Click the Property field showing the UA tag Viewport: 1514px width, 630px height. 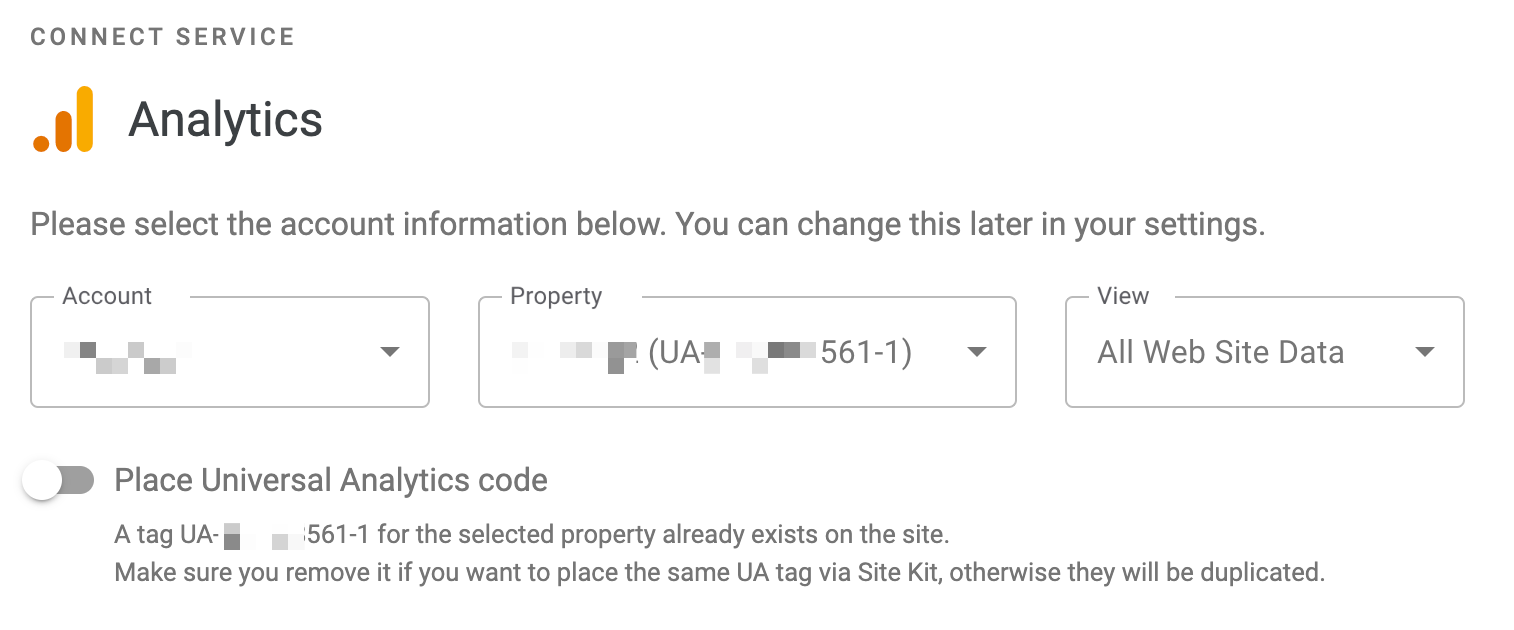[747, 352]
